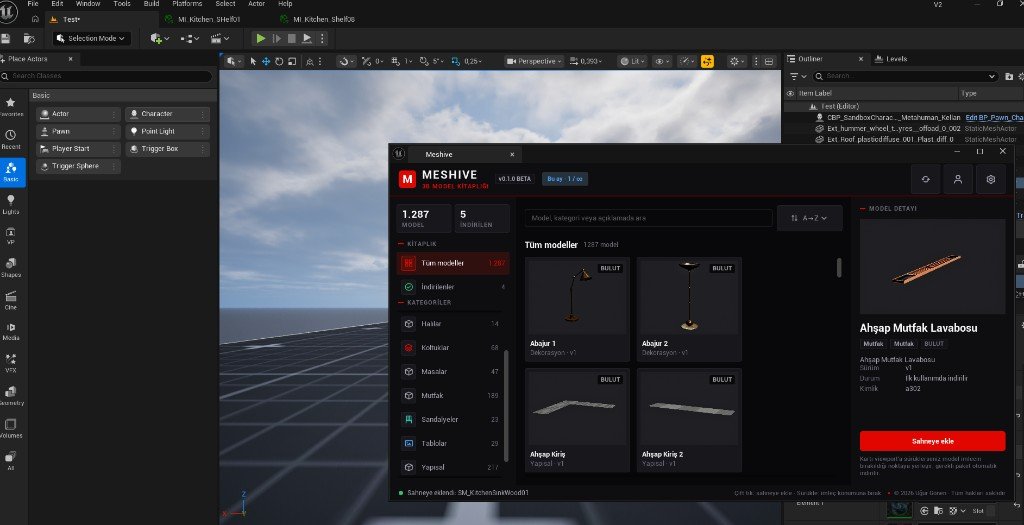The height and width of the screenshot is (525, 1024).
Task: Open play options three-dot menu
Action: pos(322,39)
